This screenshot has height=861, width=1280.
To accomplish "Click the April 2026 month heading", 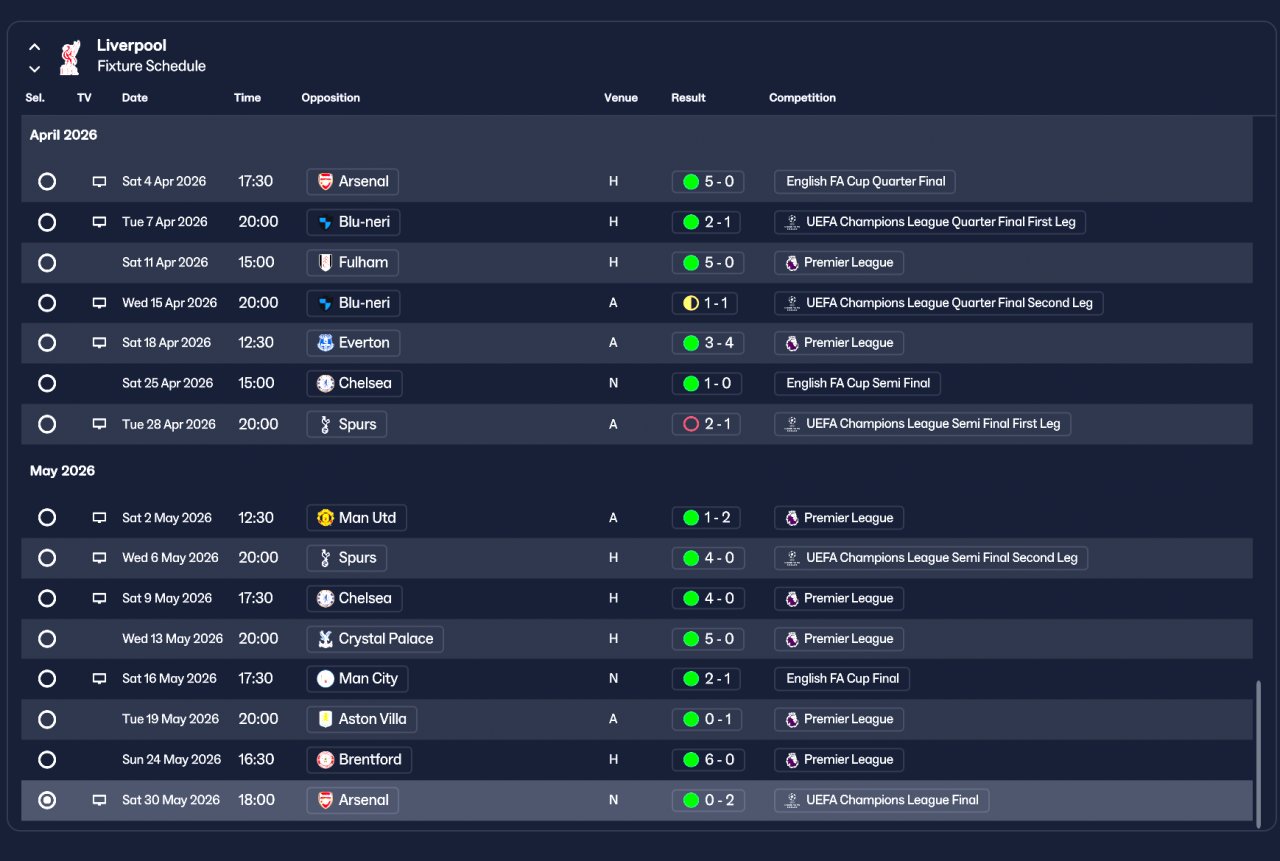I will point(64,135).
